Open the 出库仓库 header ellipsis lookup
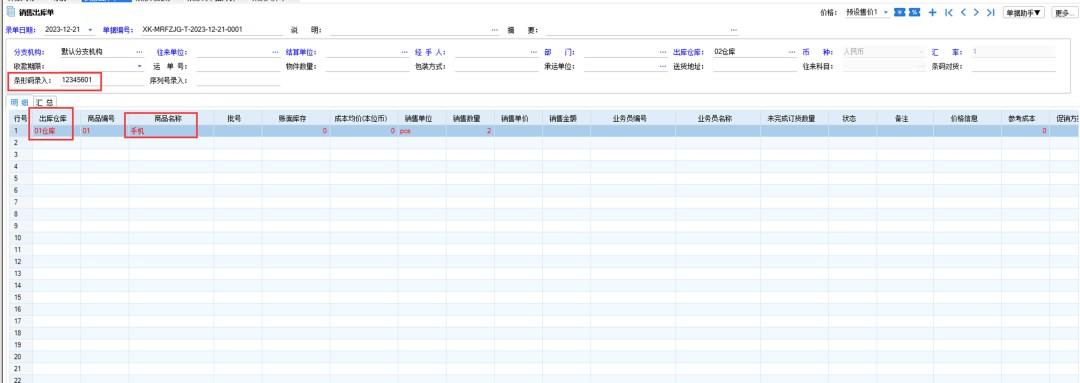Viewport: 1080px width, 383px height. (x=791, y=52)
